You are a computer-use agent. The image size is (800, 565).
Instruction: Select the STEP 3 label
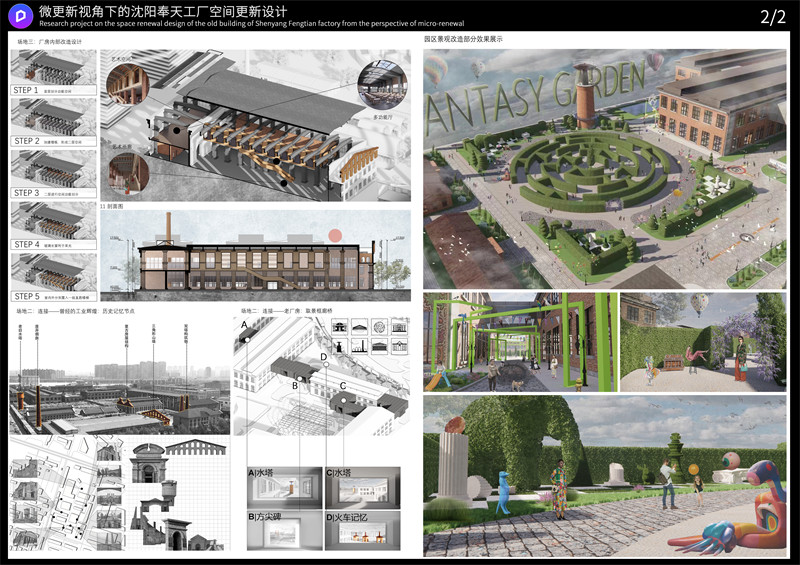coord(27,193)
